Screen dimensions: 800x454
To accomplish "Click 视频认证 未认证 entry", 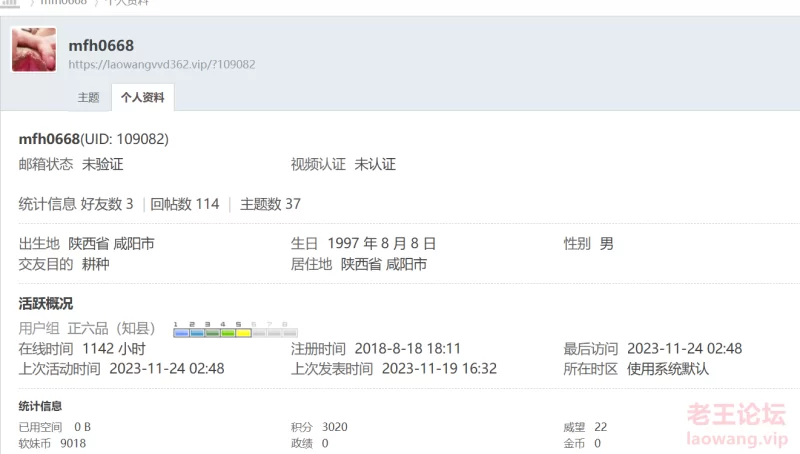I will point(343,164).
